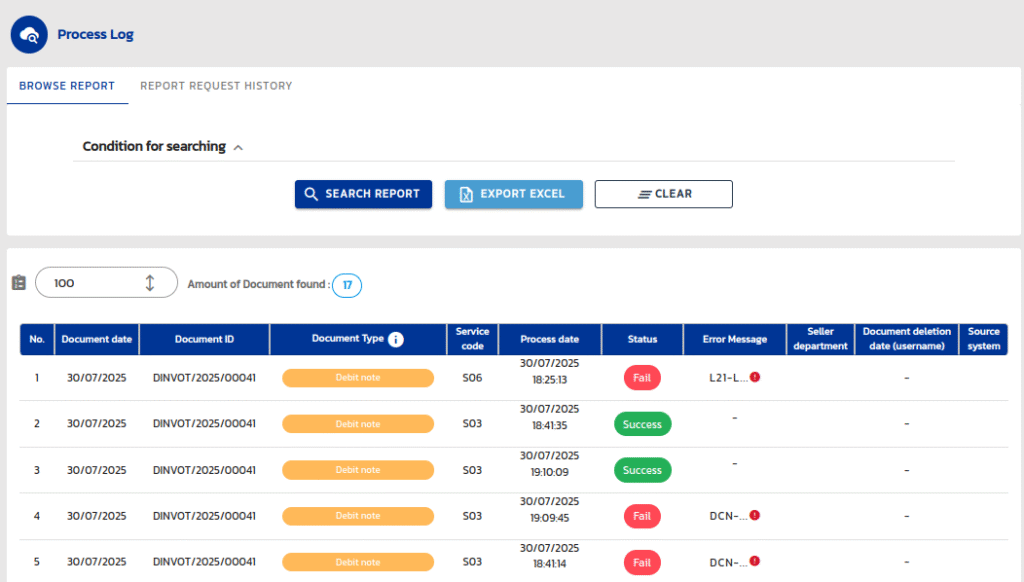1024x582 pixels.
Task: Select the Browse Report tab
Action: 66,85
